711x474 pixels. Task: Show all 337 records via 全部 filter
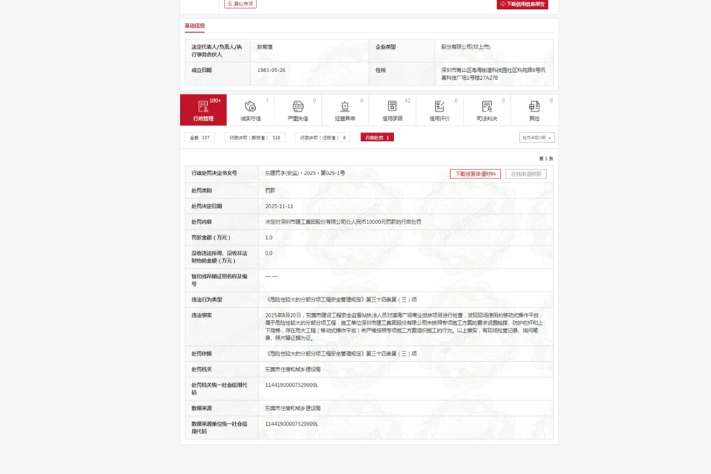tap(201, 137)
